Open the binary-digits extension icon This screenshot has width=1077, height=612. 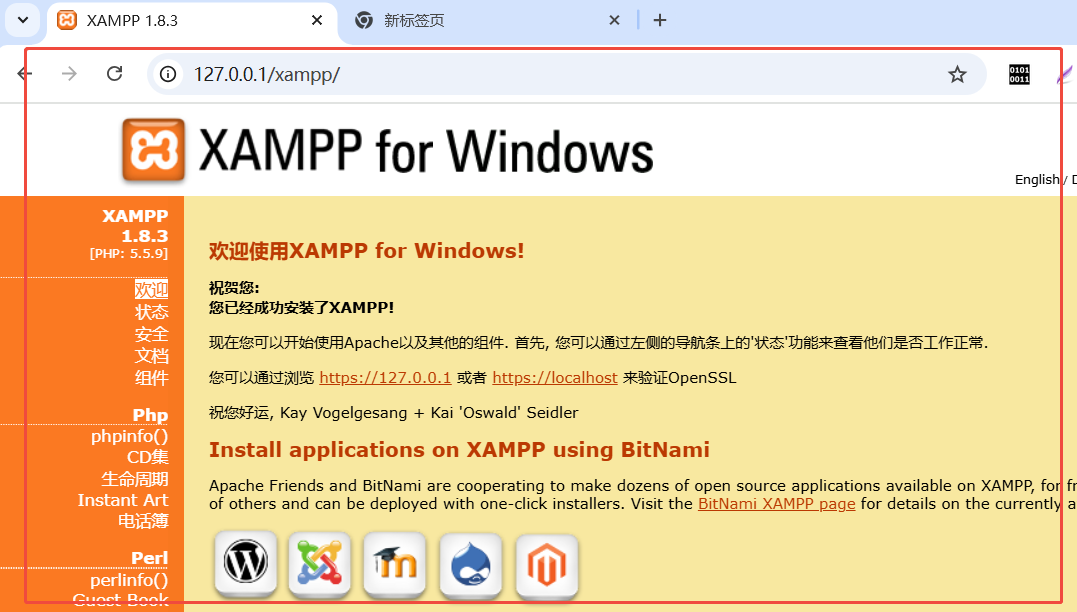[1019, 74]
